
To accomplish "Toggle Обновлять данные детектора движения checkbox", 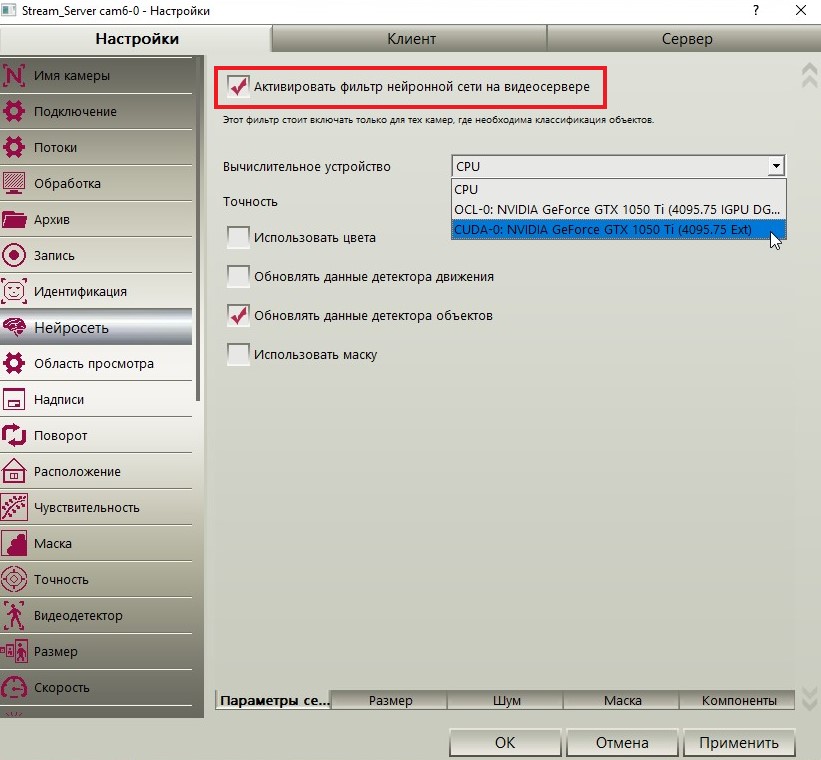I will (x=238, y=276).
